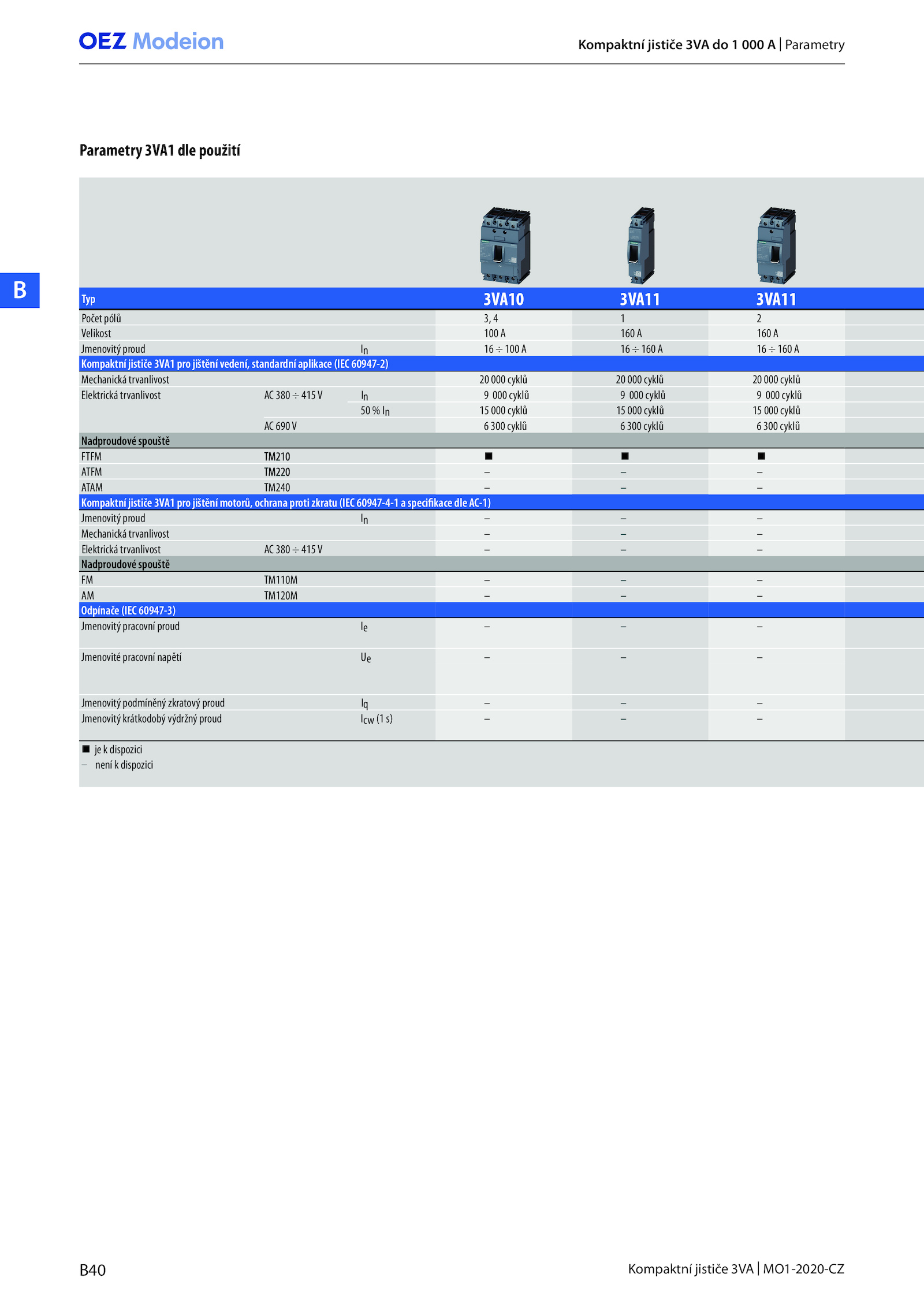Click '50 % In' label

pos(375,411)
